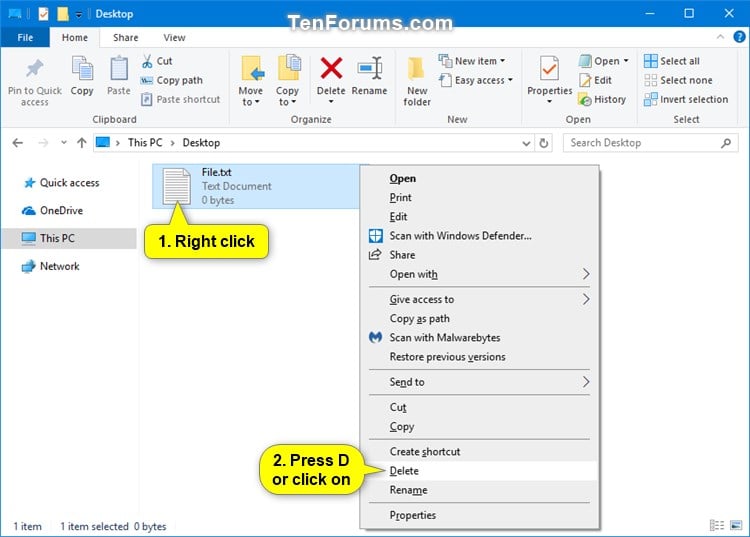The height and width of the screenshot is (537, 750).
Task: Click the Paste clipboard icon
Action: 119,69
